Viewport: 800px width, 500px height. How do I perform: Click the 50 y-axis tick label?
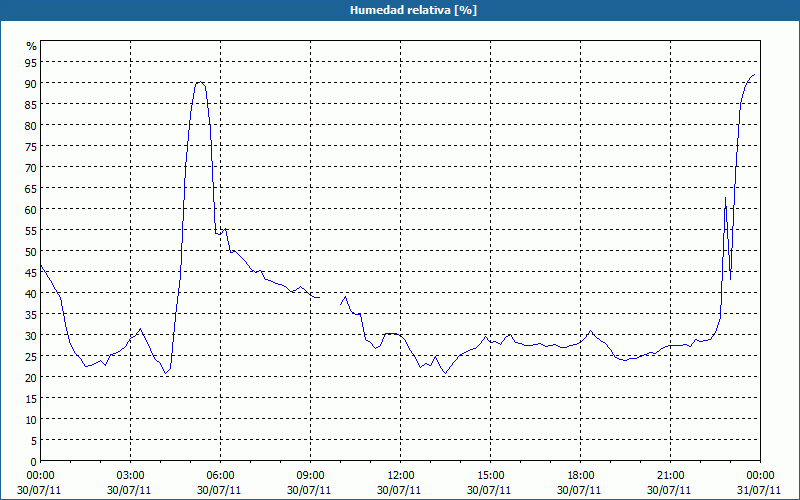(31, 251)
